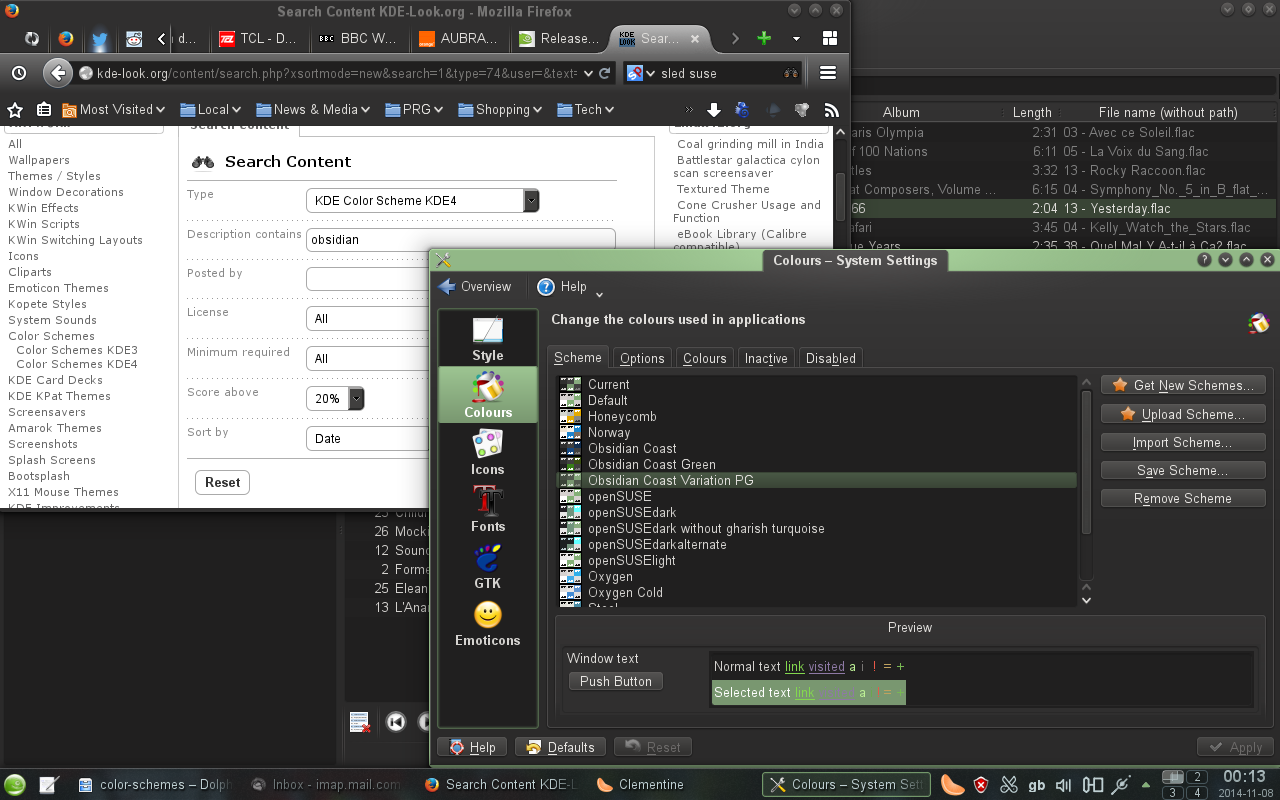Open the Score above dropdown
Viewport: 1280px width, 800px height.
pos(335,398)
